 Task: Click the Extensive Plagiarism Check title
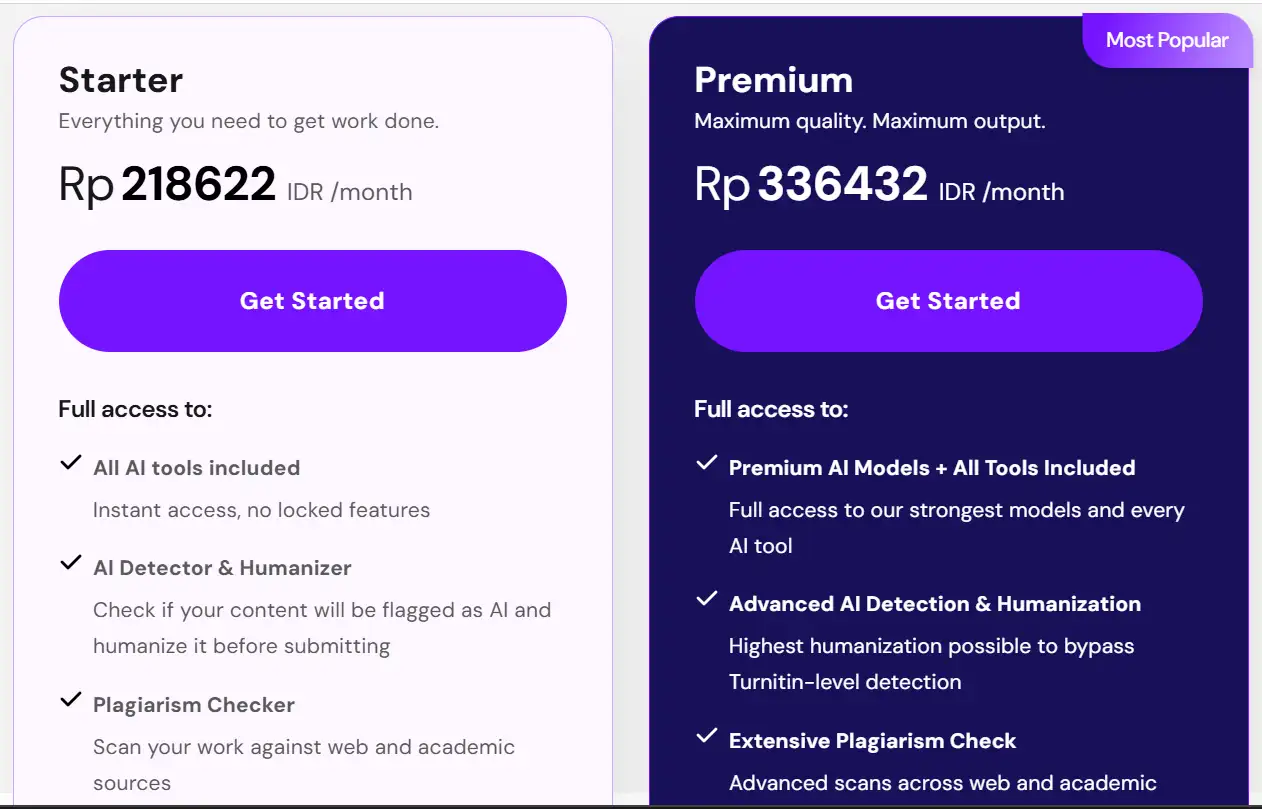coord(872,741)
